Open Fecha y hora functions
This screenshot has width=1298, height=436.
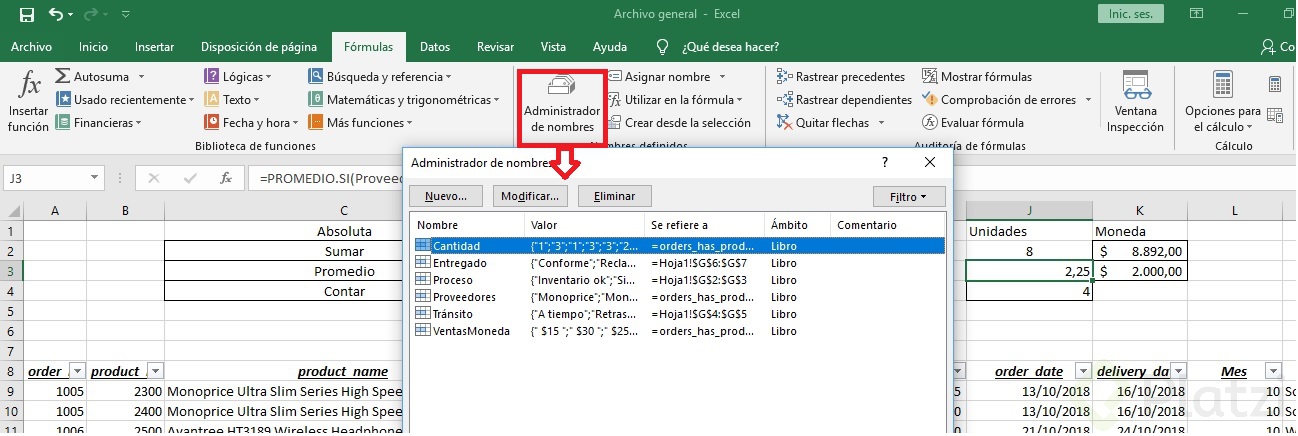(x=252, y=122)
